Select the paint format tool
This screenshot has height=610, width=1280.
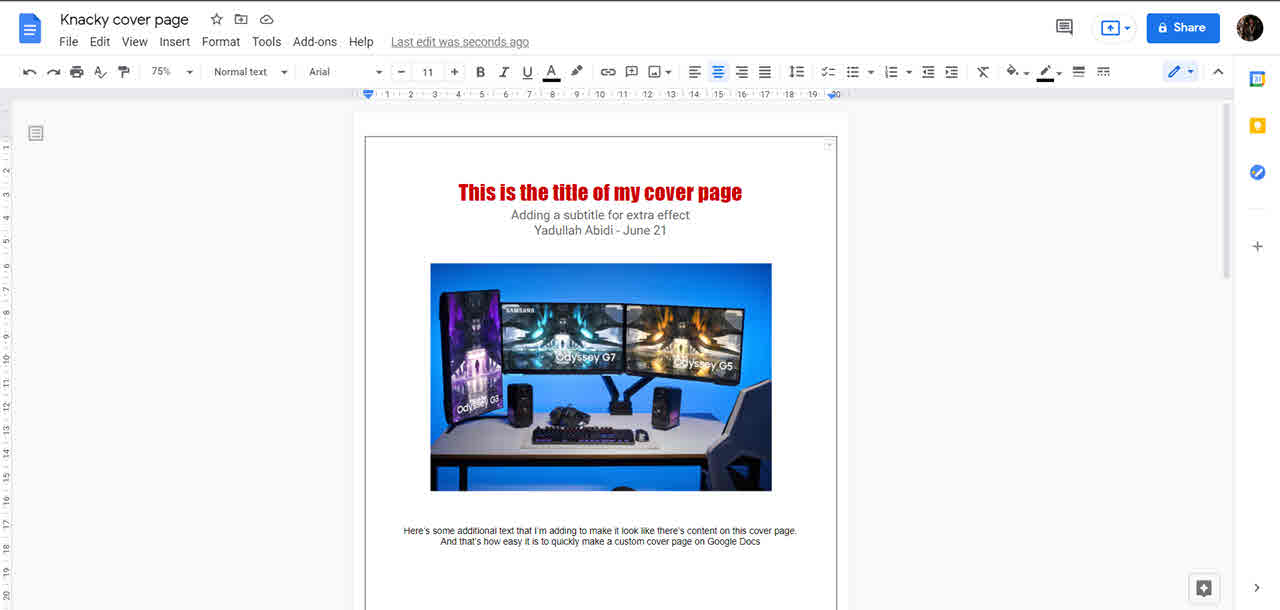(124, 72)
